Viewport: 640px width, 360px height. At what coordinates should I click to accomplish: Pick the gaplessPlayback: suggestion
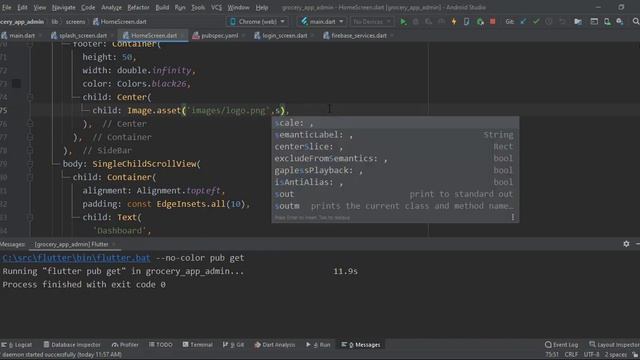click(x=396, y=170)
